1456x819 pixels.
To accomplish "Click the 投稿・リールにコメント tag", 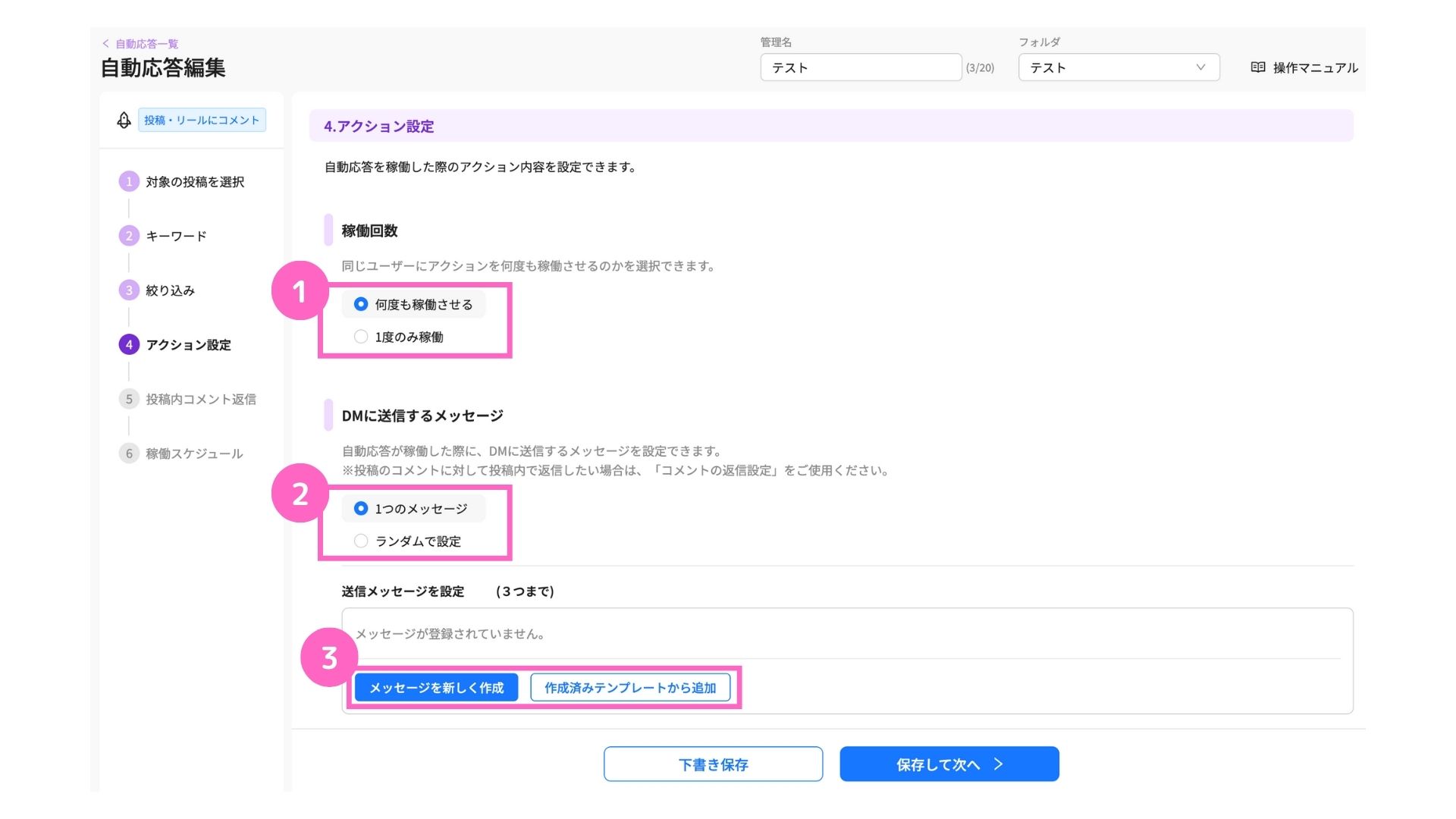I will [x=202, y=120].
